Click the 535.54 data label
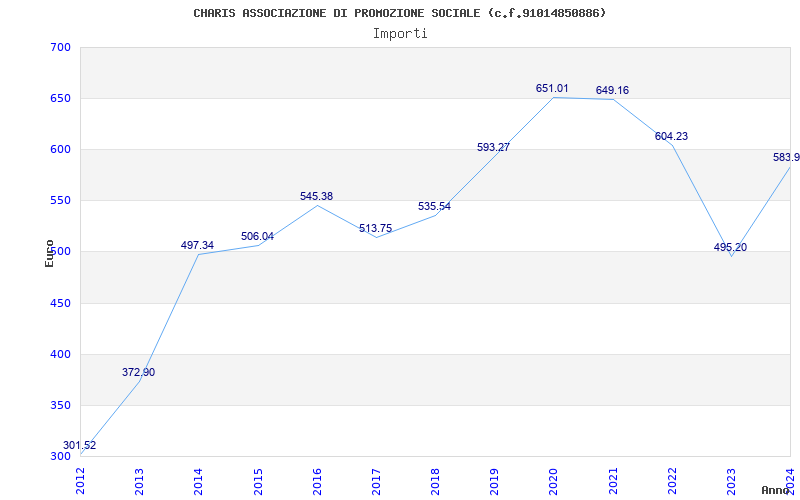The height and width of the screenshot is (500, 800). 435,207
